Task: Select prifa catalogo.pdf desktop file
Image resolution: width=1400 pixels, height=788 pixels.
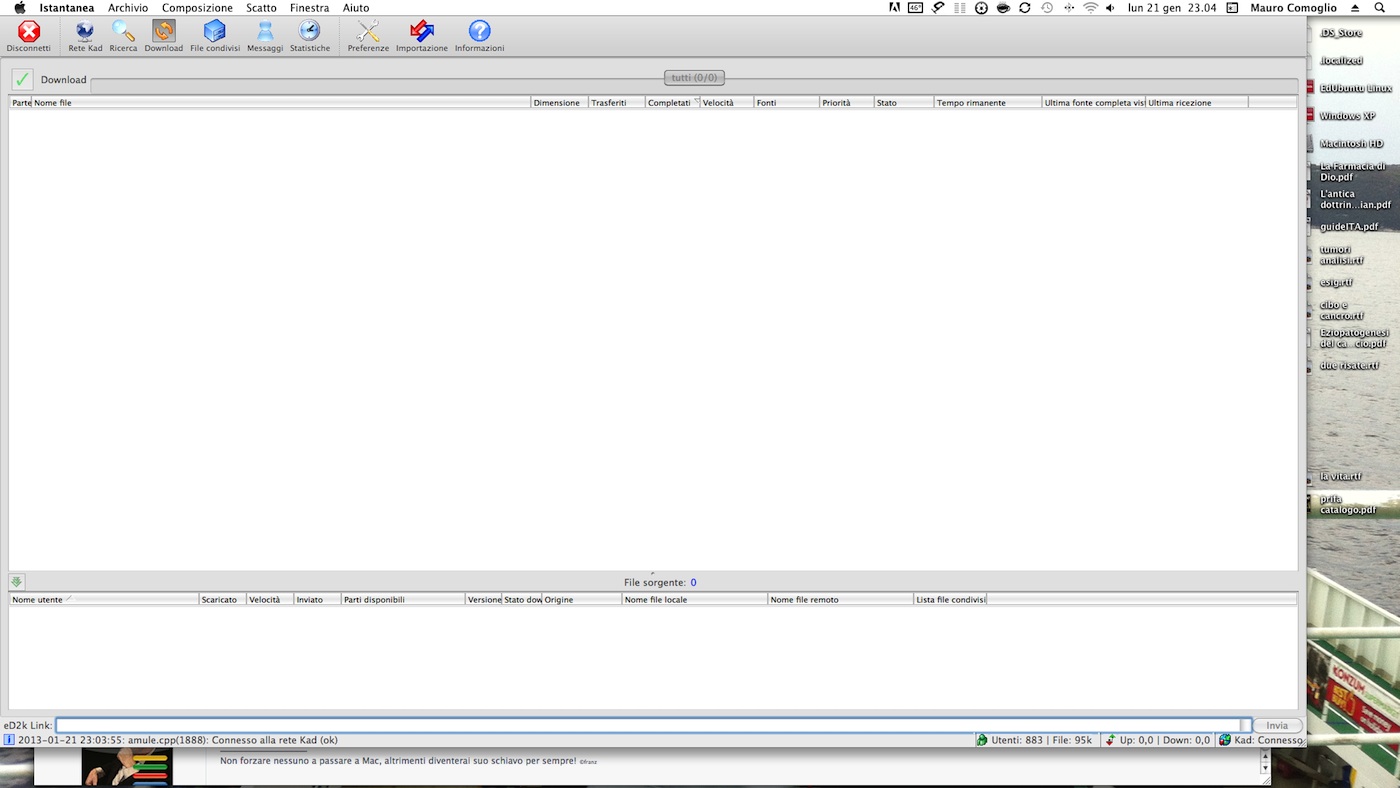Action: (x=1348, y=504)
